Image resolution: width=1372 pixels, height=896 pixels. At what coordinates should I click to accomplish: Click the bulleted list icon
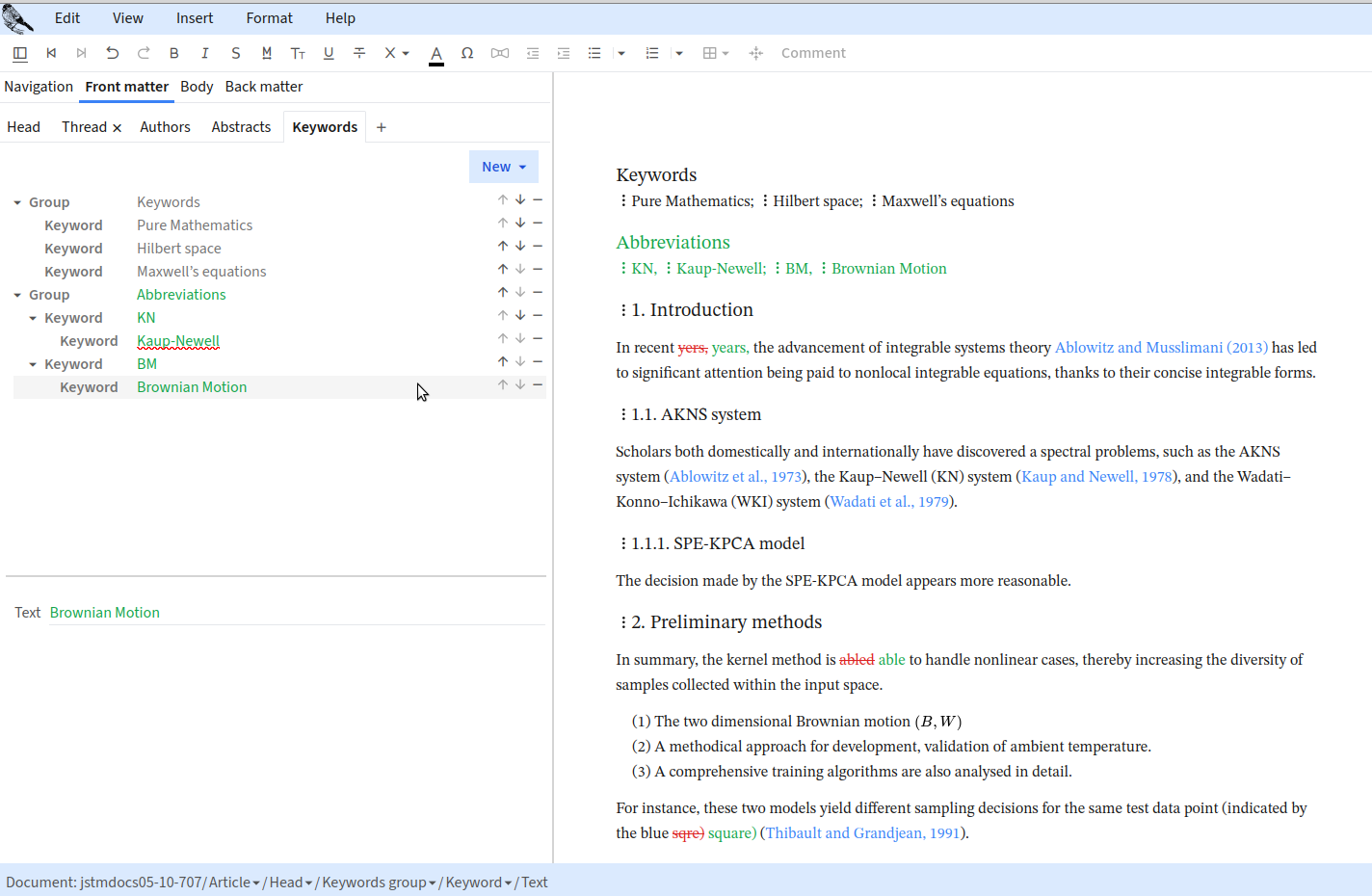pyautogui.click(x=594, y=53)
